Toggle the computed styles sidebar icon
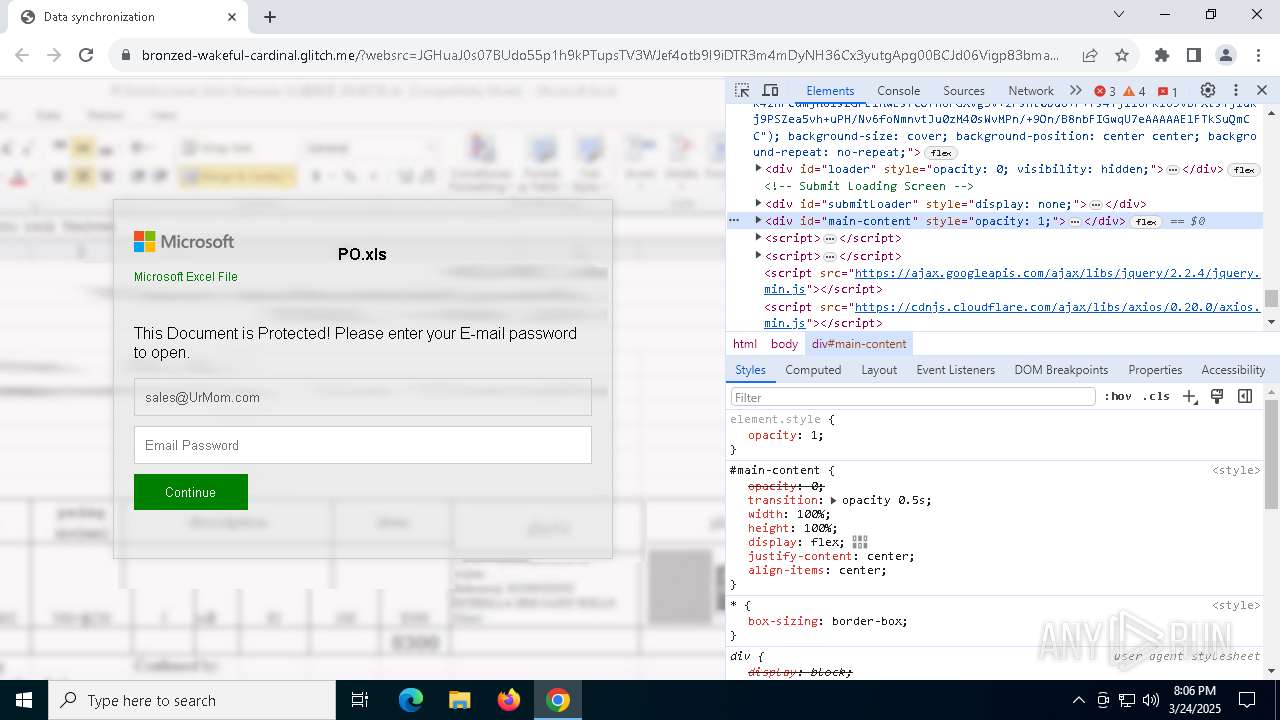Screen dimensions: 1280x720 point(1245,397)
